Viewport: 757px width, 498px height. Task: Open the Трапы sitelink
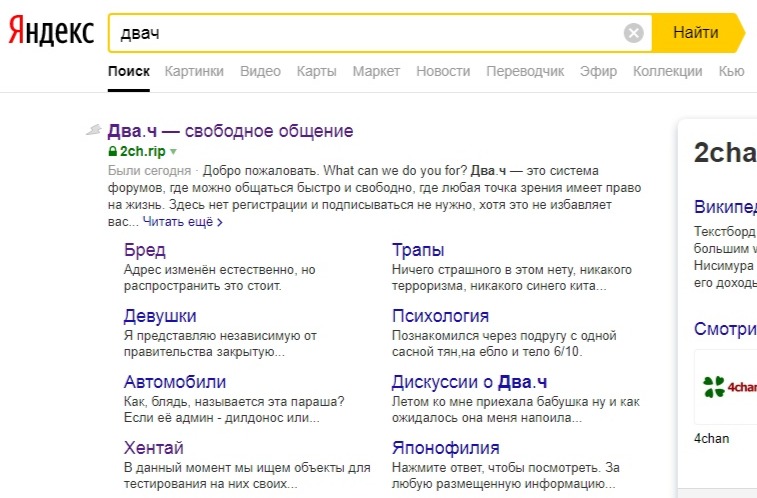click(x=418, y=250)
